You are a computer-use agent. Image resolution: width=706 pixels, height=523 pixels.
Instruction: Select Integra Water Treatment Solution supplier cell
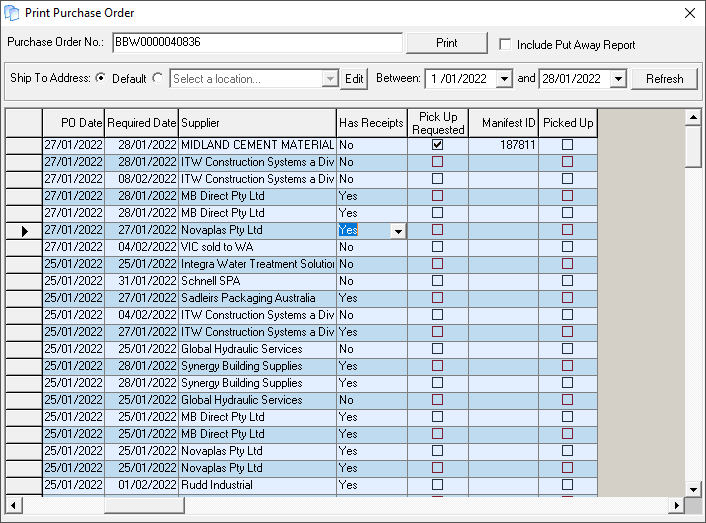[x=258, y=264]
